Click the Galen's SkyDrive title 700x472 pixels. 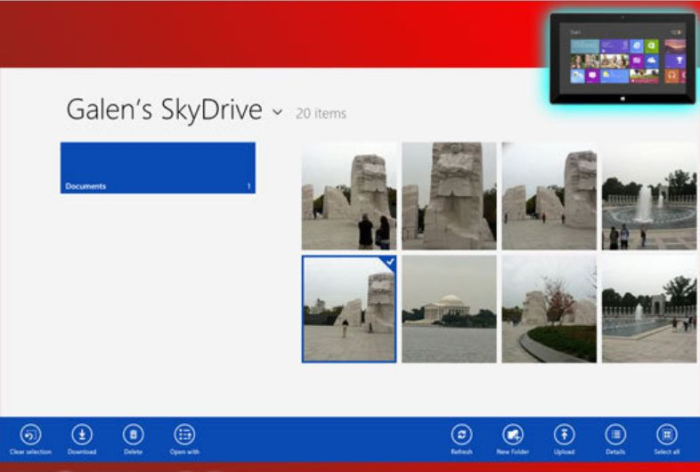(164, 109)
